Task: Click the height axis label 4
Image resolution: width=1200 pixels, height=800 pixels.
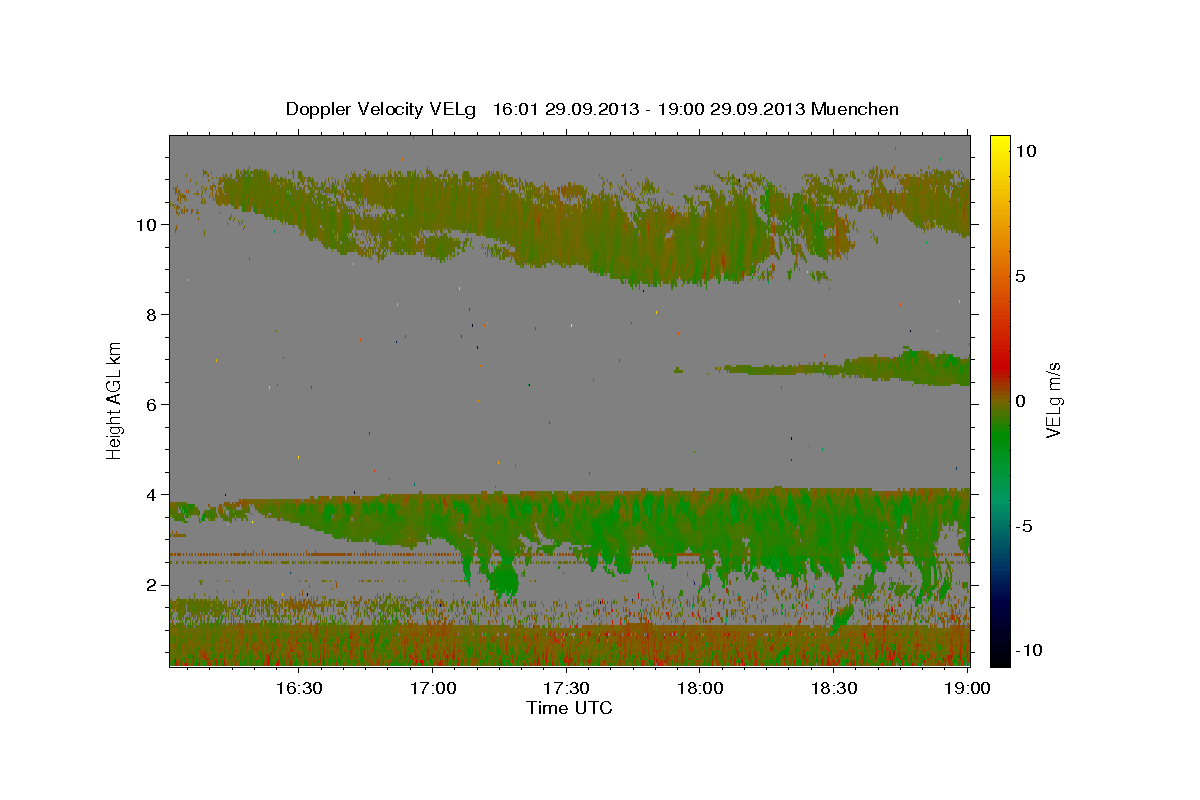Action: pyautogui.click(x=150, y=495)
